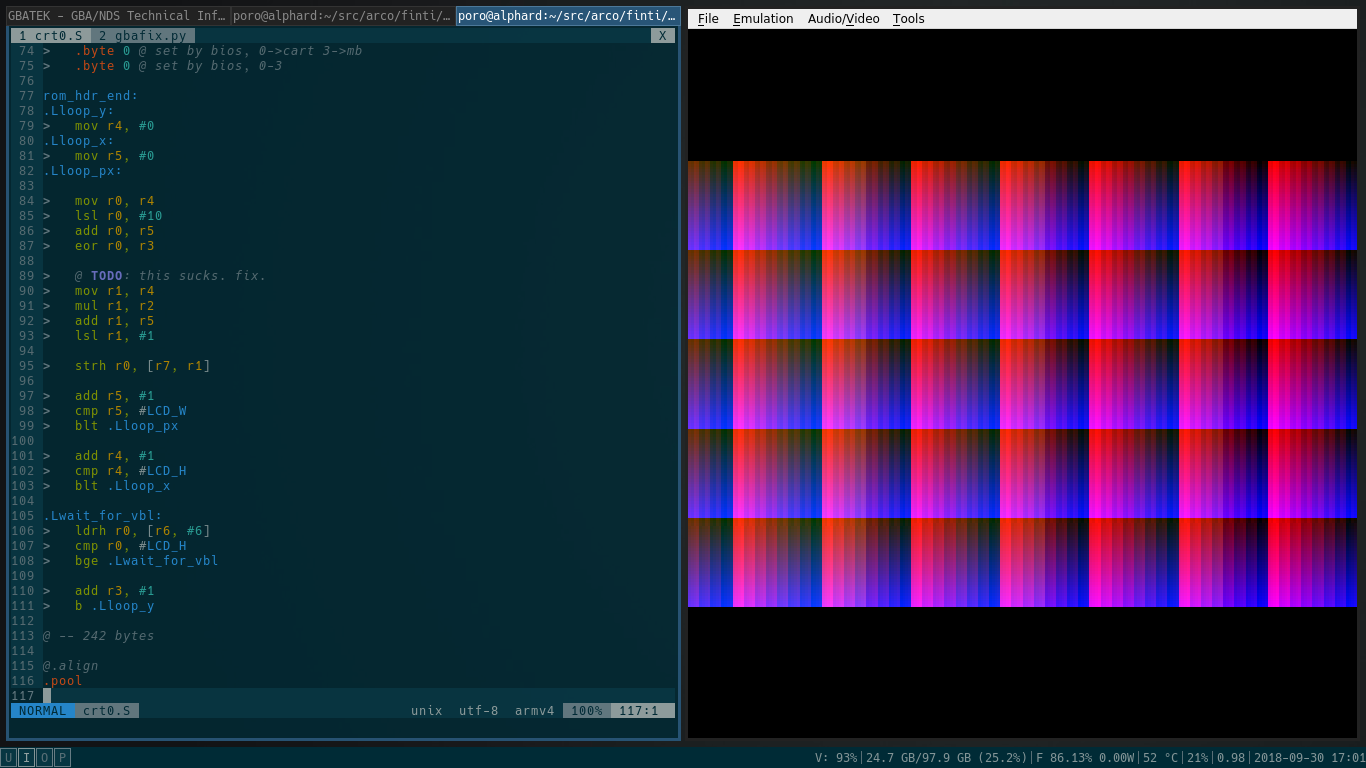
Task: Click the 100% scroll percentage in statusline
Action: tap(587, 710)
